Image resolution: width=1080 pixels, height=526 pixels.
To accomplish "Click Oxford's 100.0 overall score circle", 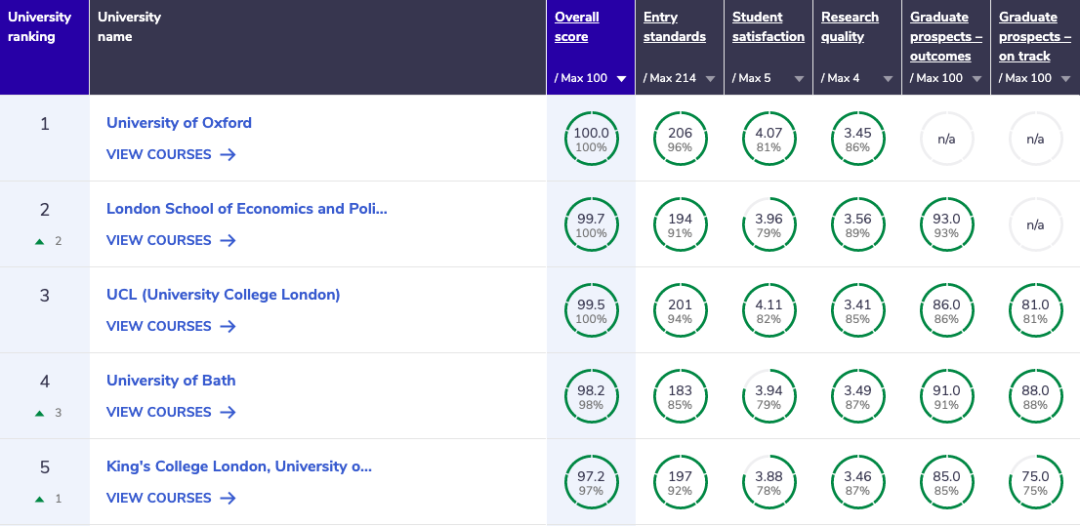I will [x=591, y=139].
